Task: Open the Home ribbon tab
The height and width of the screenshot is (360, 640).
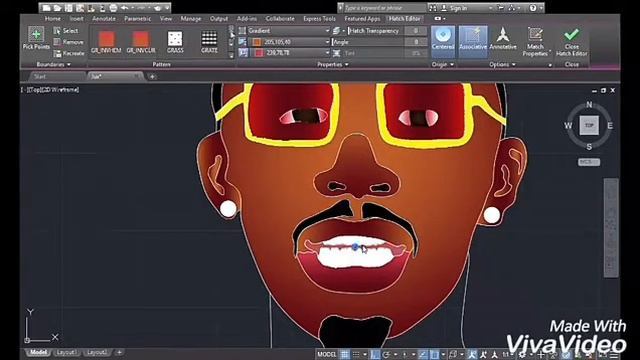Action: (53, 19)
